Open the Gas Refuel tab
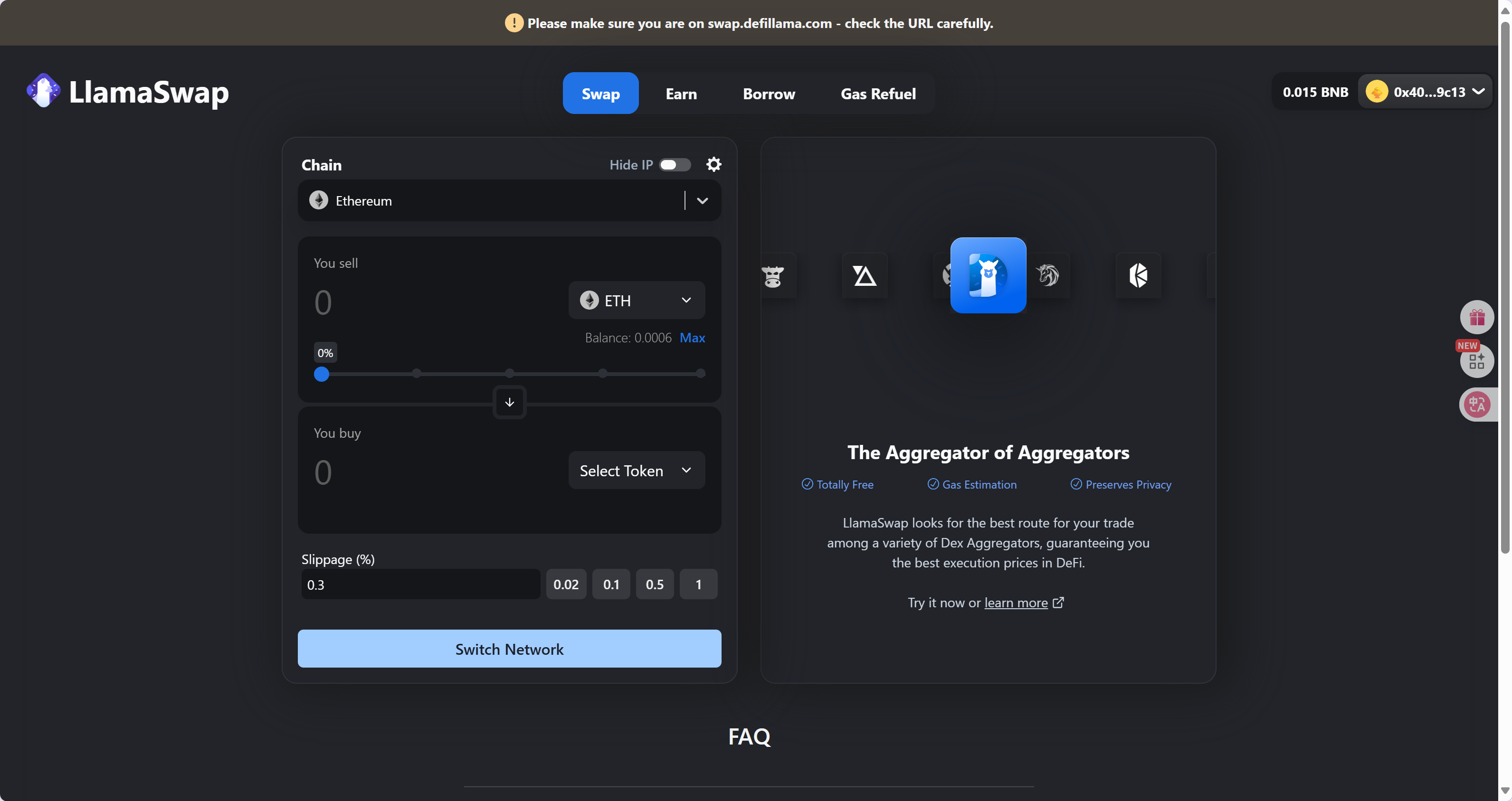 click(x=878, y=94)
